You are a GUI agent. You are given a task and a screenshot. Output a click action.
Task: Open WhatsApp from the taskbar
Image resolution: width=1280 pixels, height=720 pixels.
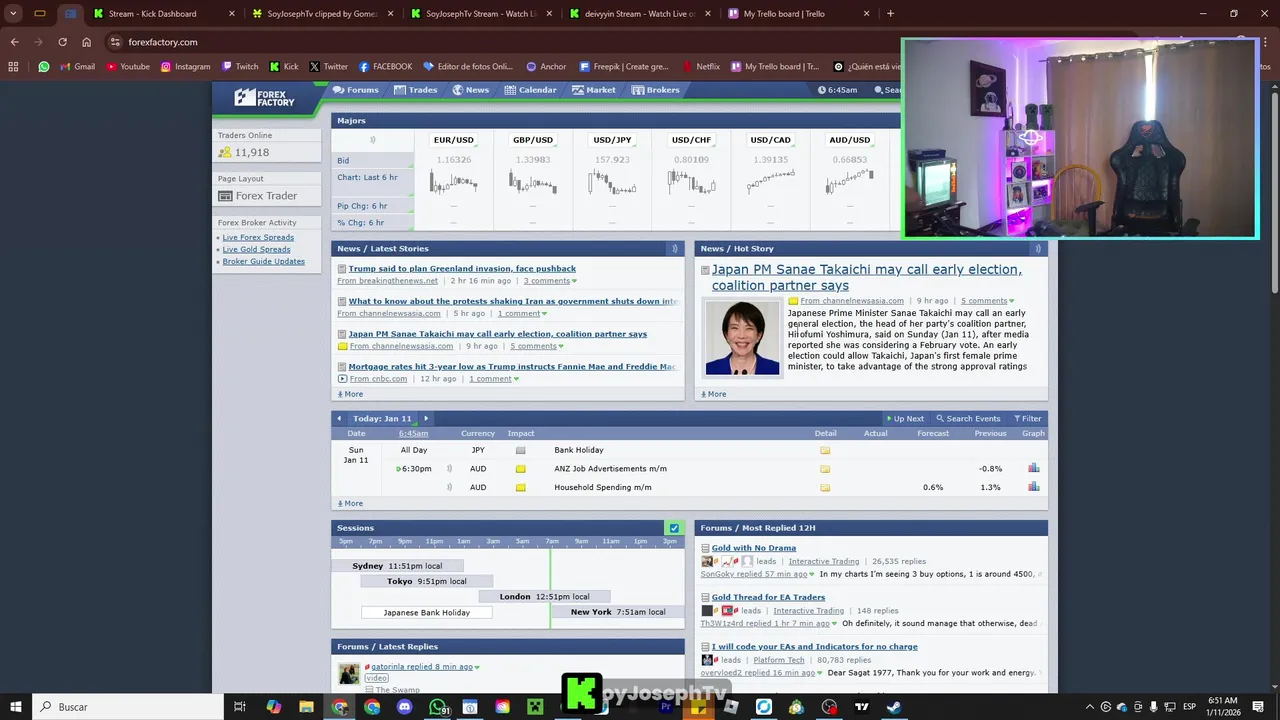(437, 707)
